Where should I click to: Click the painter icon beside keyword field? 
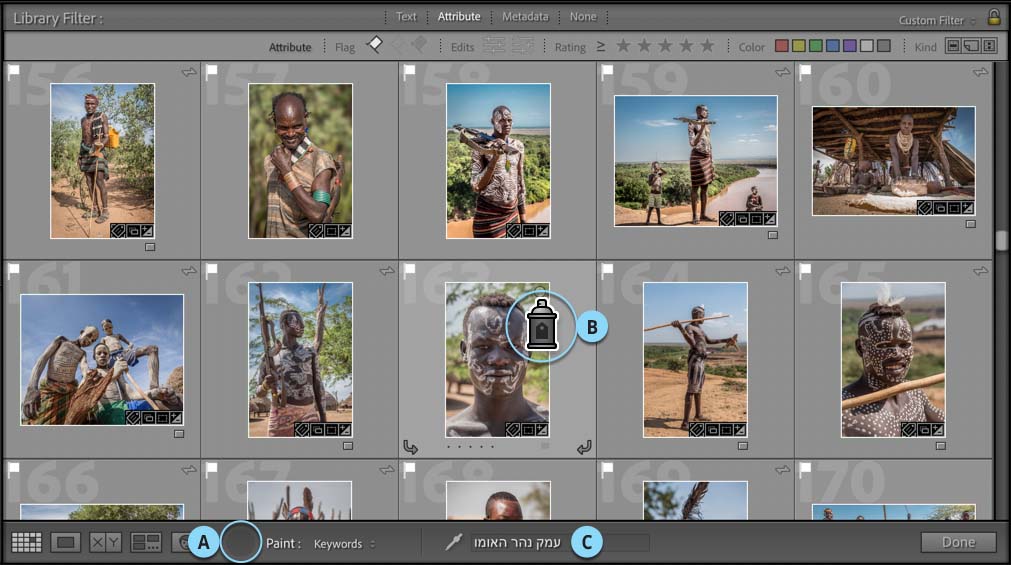click(454, 542)
